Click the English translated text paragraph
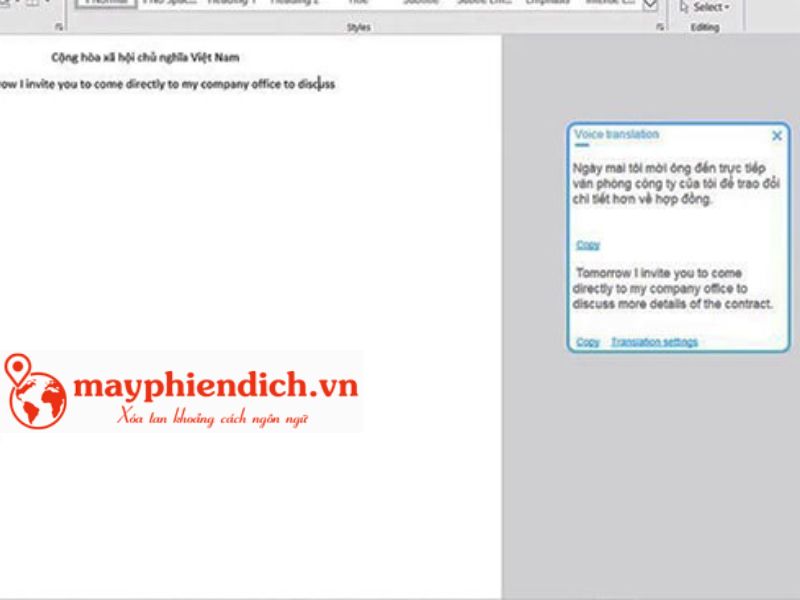This screenshot has width=800, height=600. pos(672,288)
